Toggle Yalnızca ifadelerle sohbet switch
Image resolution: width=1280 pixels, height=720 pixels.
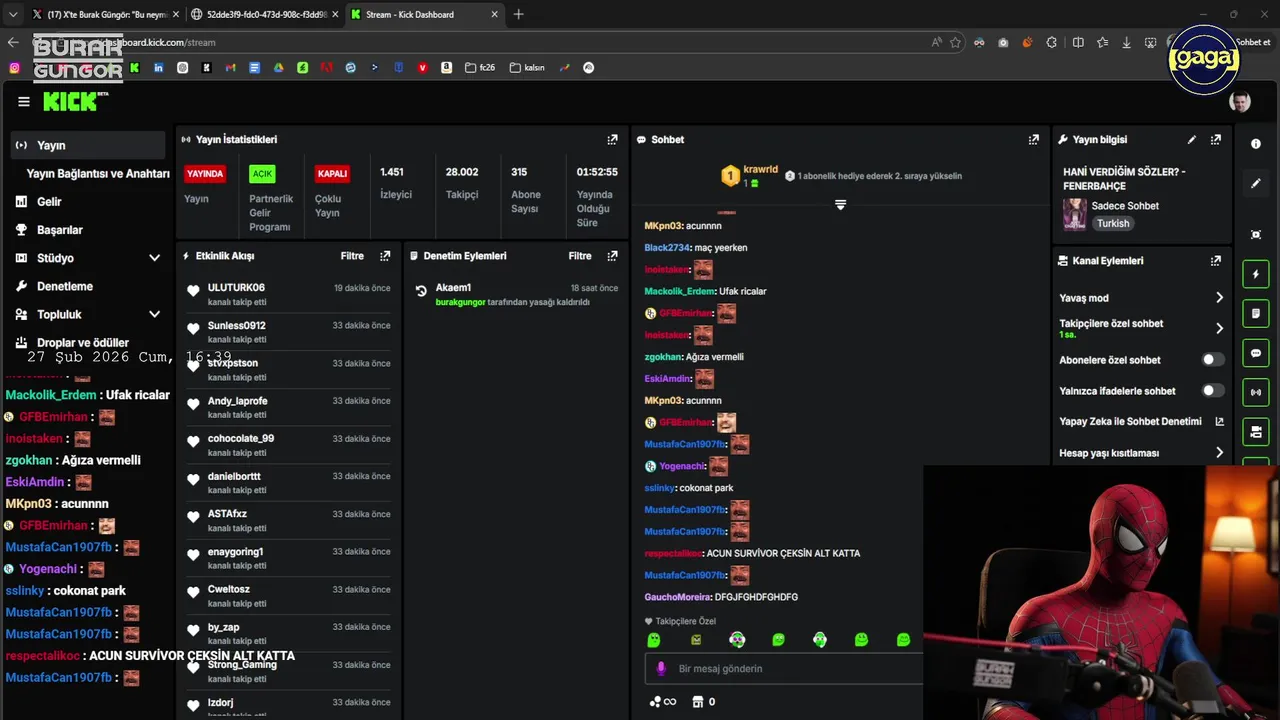1212,391
